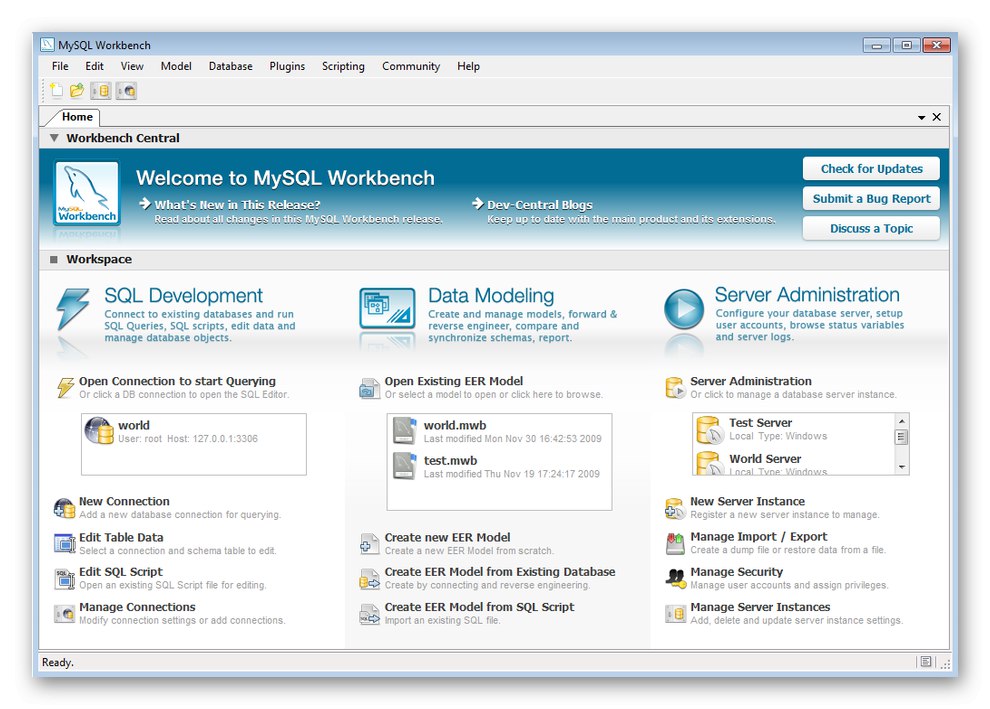
Task: Select the World Server instance entry
Action: pos(793,463)
